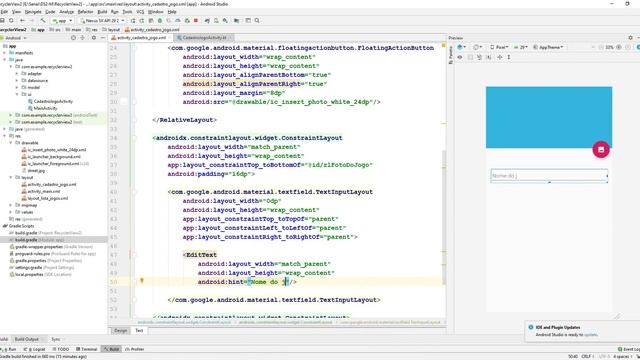
Task: Open the Pixel device dropdown in Preview
Action: 499,47
